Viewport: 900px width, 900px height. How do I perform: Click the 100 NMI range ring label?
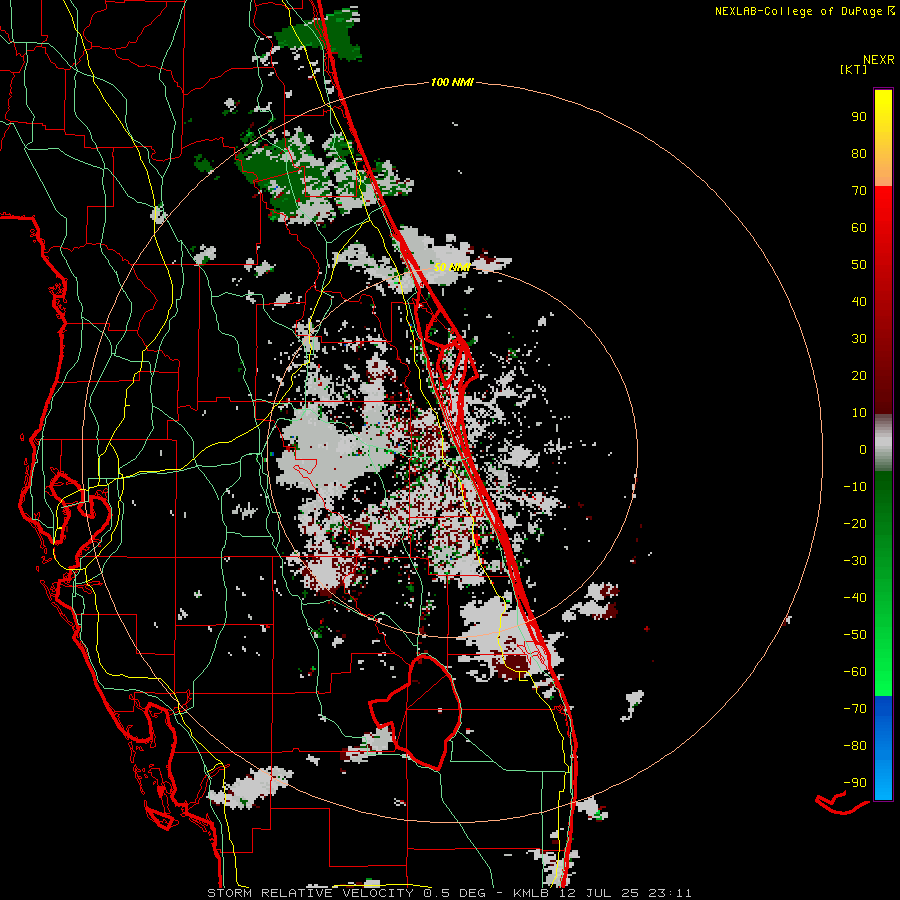click(x=452, y=83)
